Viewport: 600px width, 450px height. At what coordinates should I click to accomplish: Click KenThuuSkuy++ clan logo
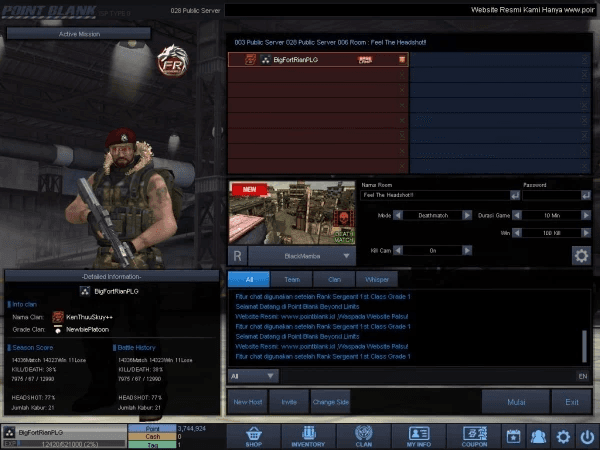58,316
